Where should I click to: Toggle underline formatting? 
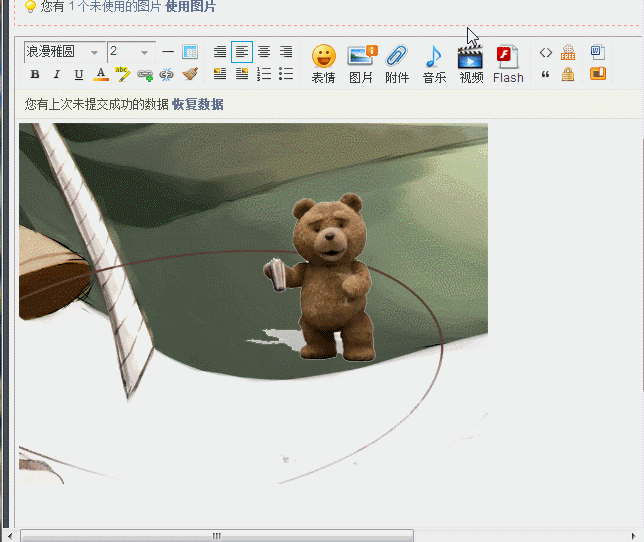(x=78, y=74)
